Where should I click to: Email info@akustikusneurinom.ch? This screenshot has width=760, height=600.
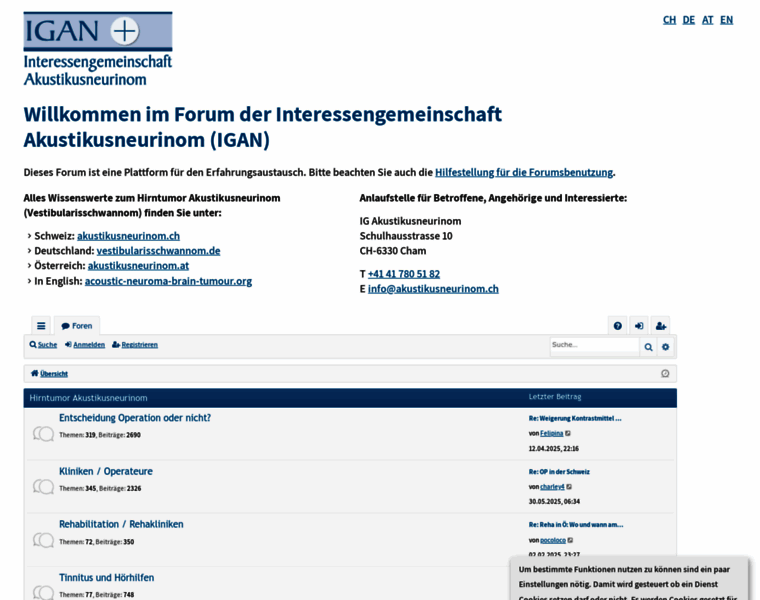[x=433, y=289]
